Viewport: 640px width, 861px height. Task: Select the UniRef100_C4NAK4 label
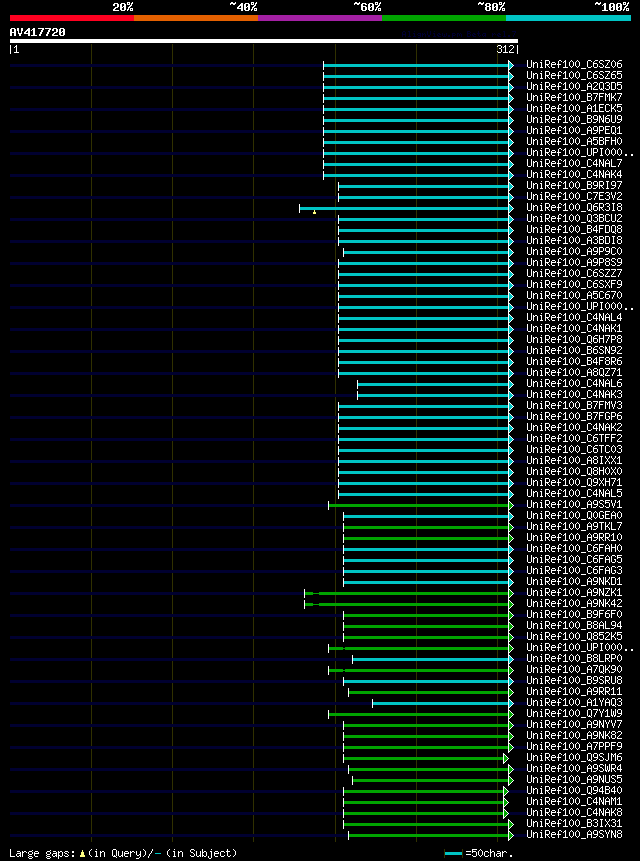[574, 175]
